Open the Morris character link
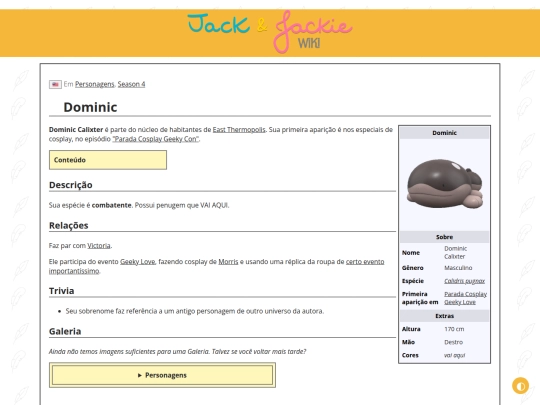Image resolution: width=540 pixels, height=405 pixels. coord(228,262)
